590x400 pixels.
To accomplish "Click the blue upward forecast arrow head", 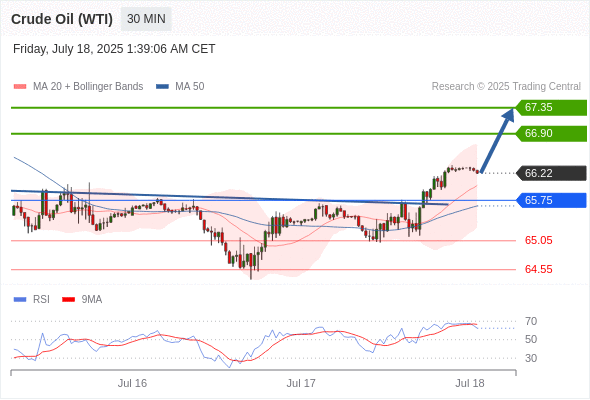I will (x=509, y=114).
